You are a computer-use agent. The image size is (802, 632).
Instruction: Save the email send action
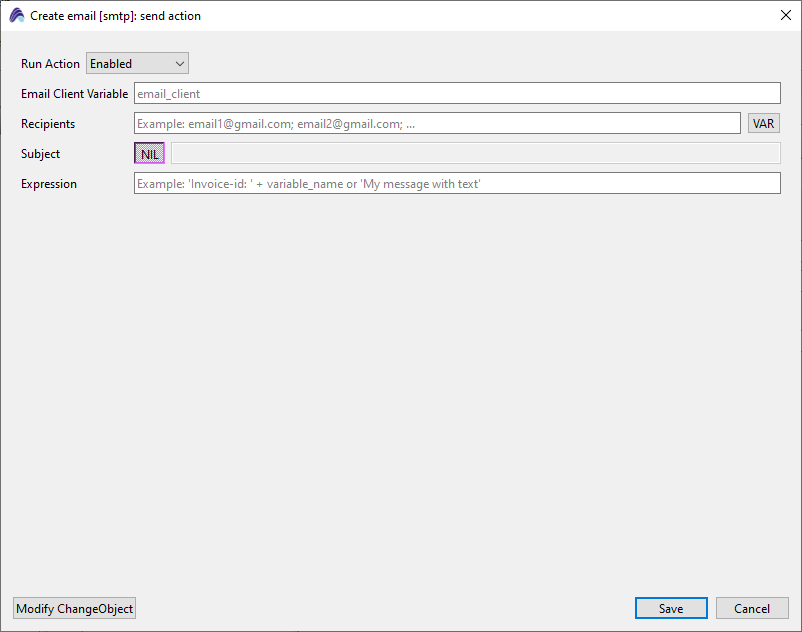coord(671,609)
